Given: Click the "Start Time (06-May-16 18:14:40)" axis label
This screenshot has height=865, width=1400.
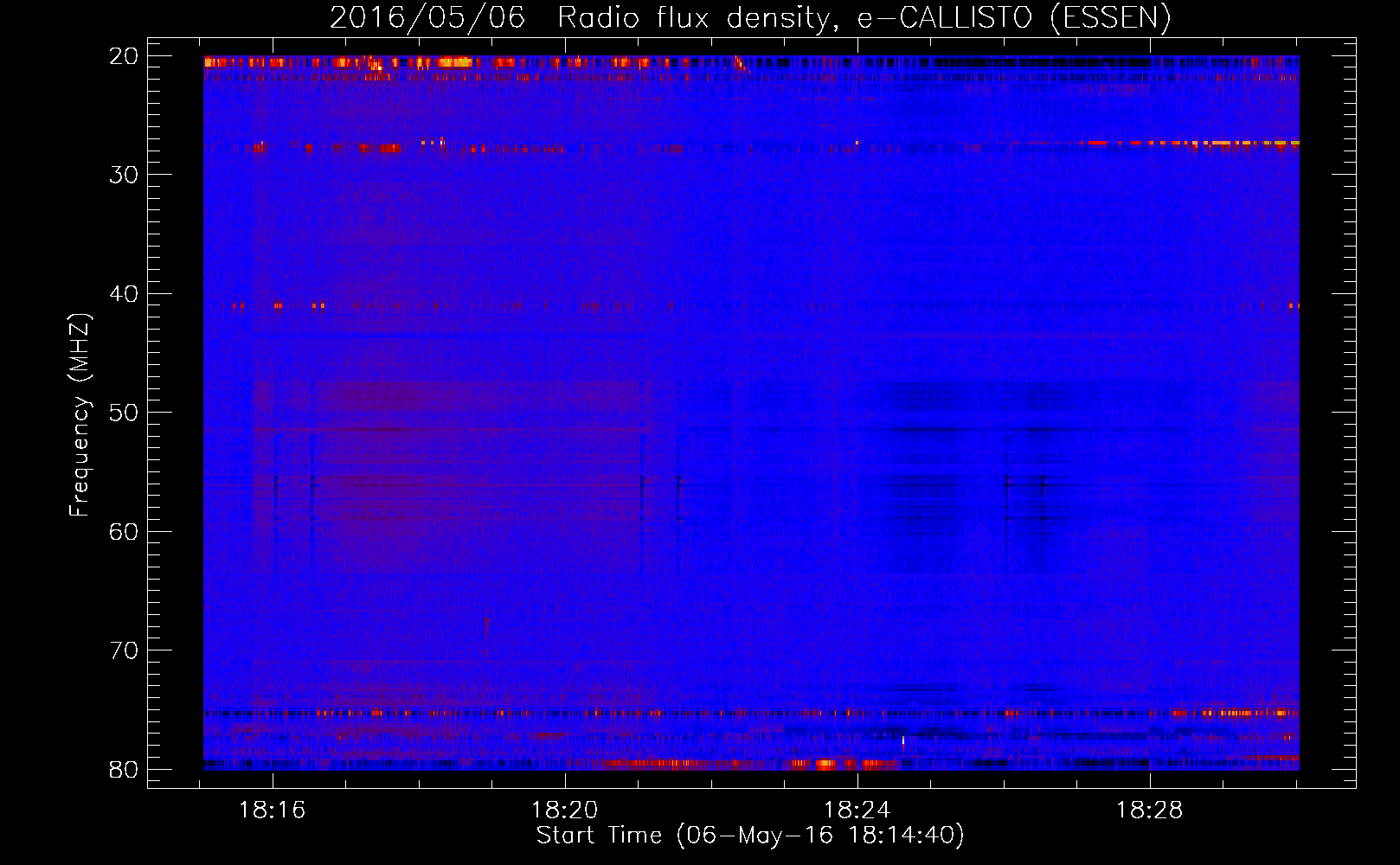Looking at the screenshot, I should tap(750, 836).
